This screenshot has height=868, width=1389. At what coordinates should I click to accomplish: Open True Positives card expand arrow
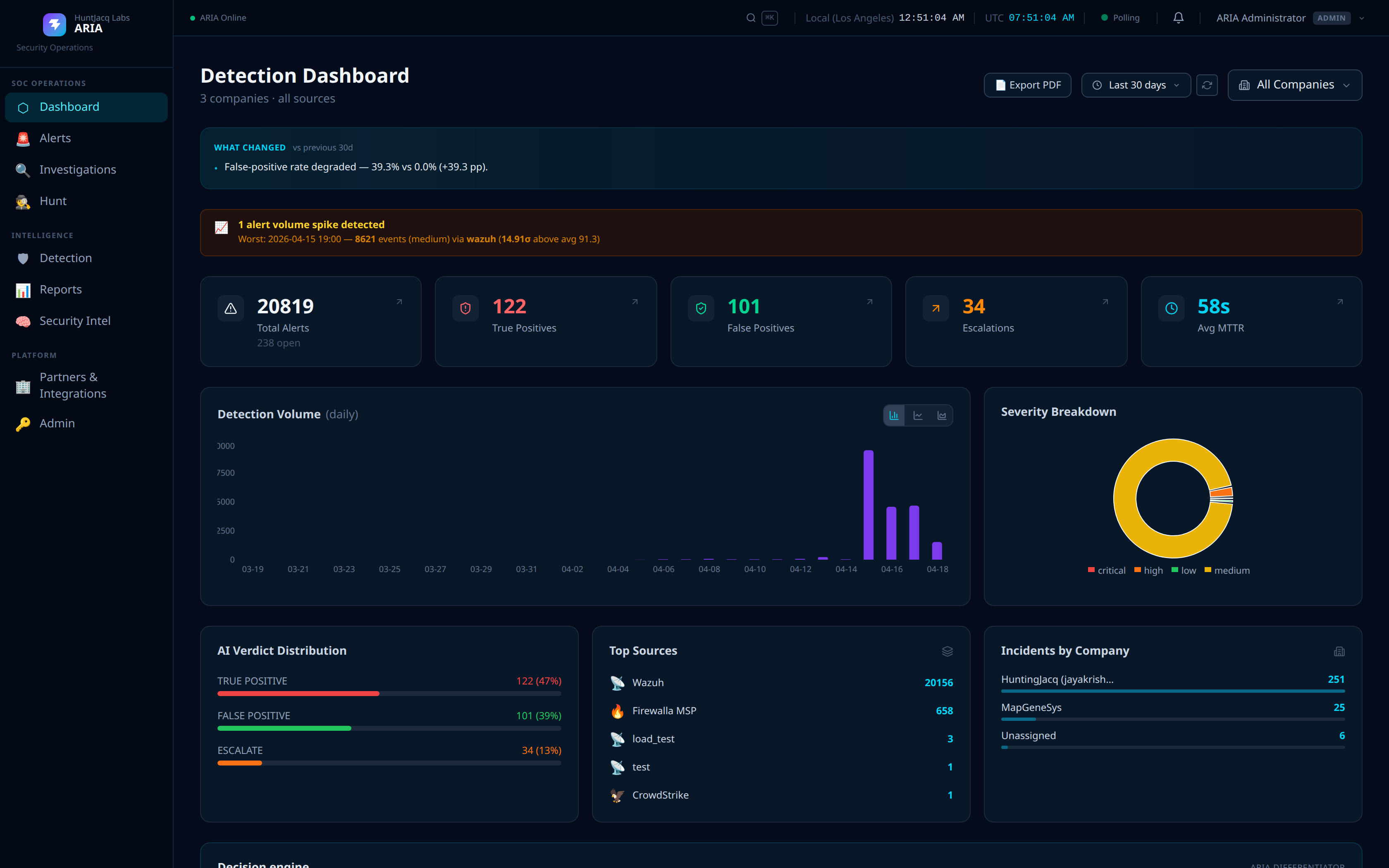[635, 302]
